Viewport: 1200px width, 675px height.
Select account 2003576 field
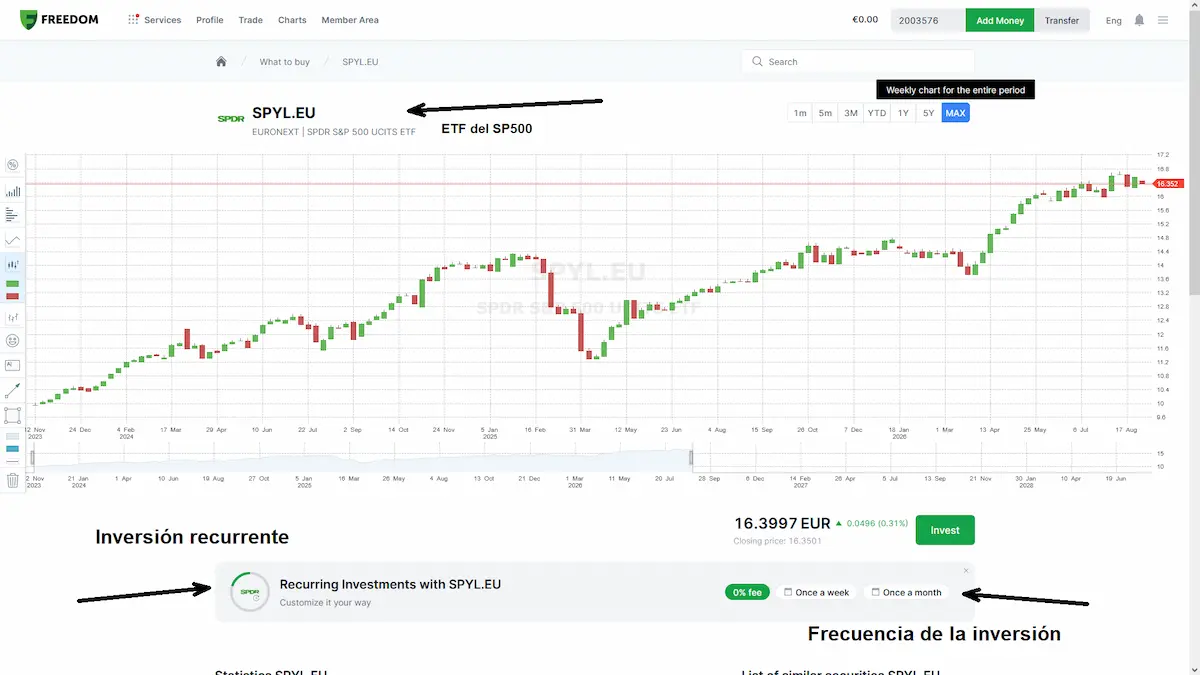coord(928,20)
